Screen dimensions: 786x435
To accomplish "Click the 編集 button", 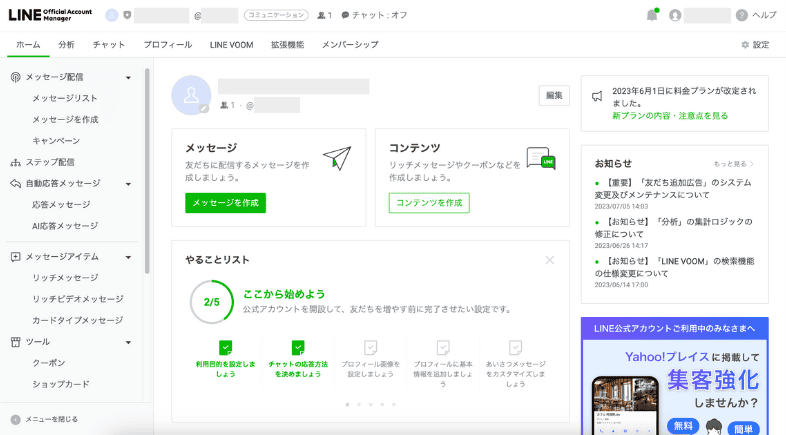I will tap(554, 95).
